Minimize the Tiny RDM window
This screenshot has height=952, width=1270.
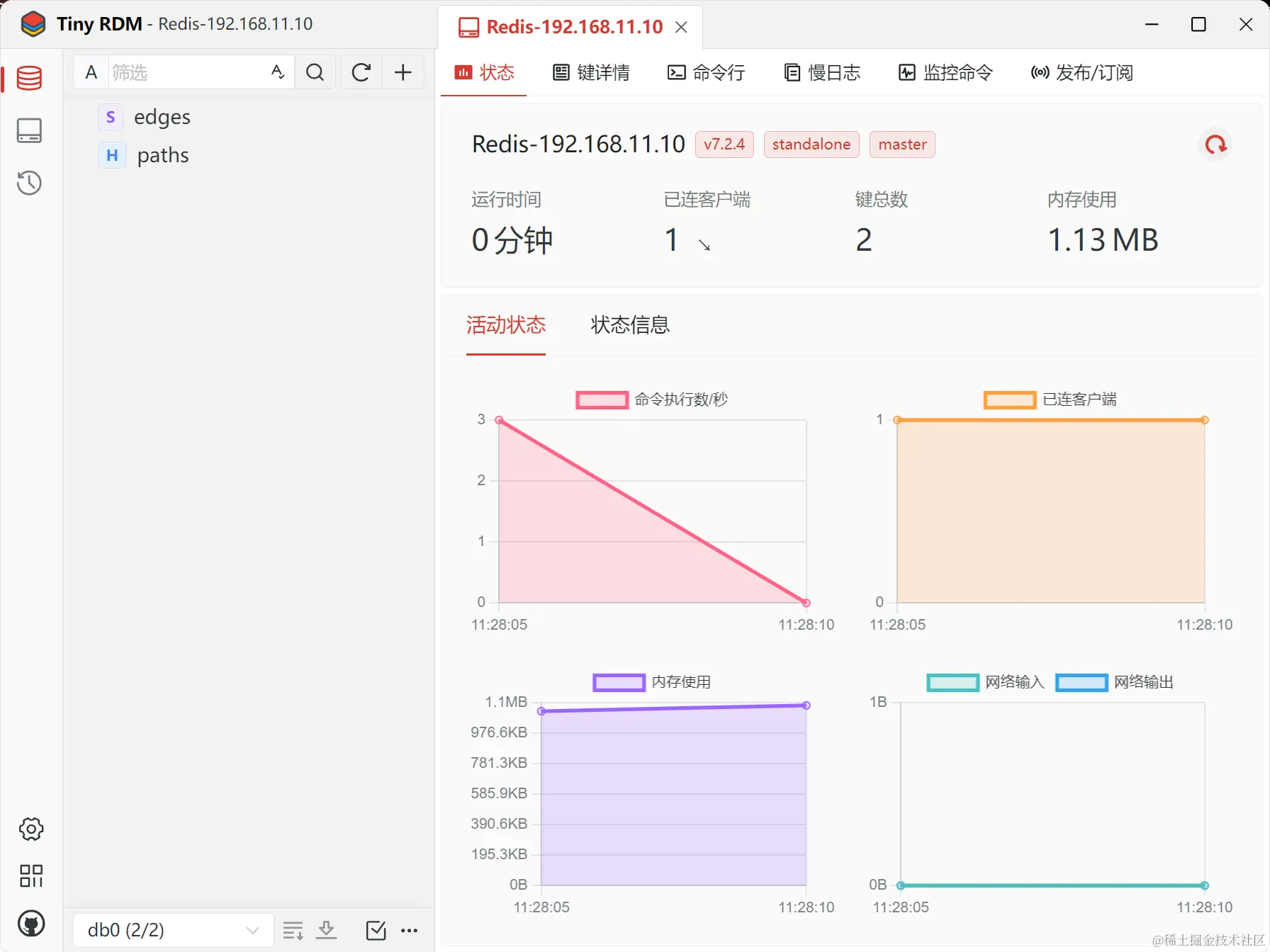click(x=1152, y=24)
